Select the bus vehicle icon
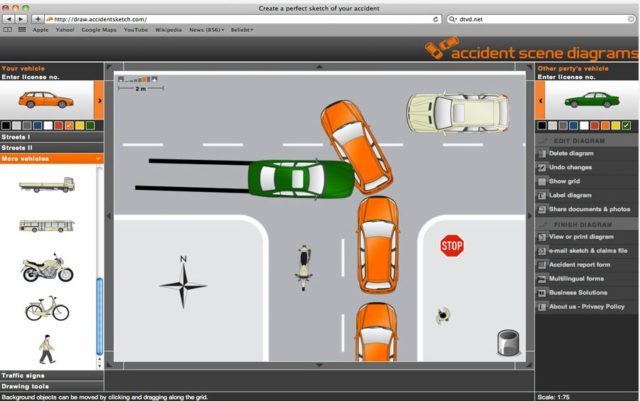 (47, 225)
